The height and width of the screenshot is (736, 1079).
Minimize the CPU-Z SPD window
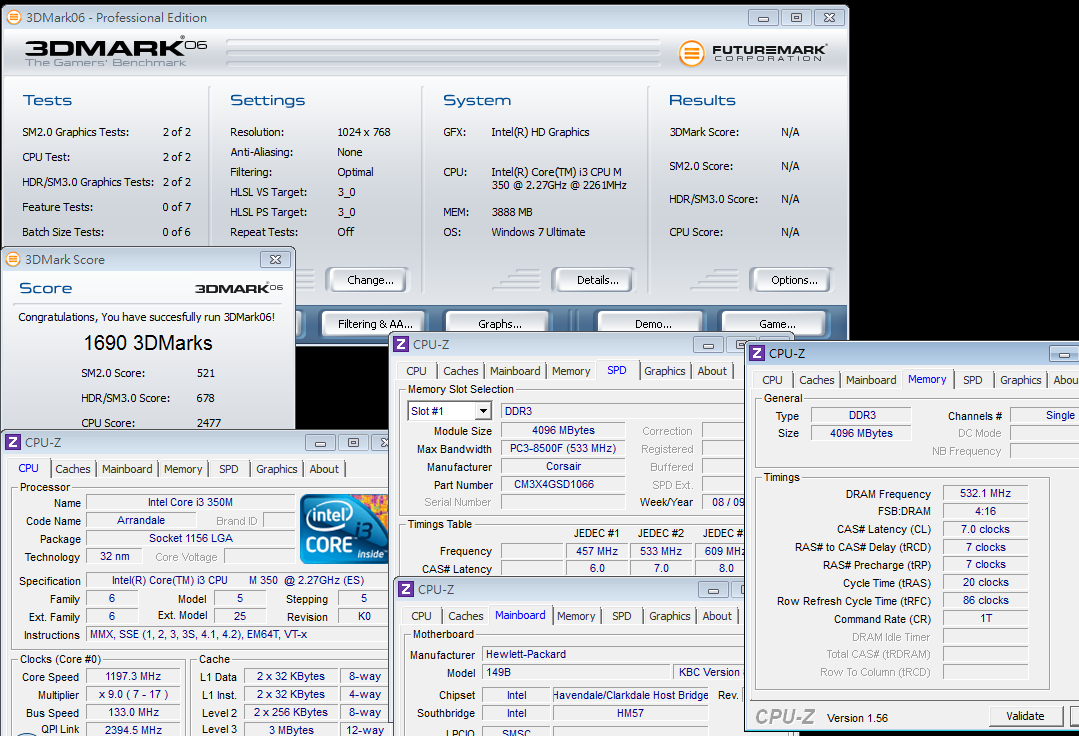(x=708, y=345)
